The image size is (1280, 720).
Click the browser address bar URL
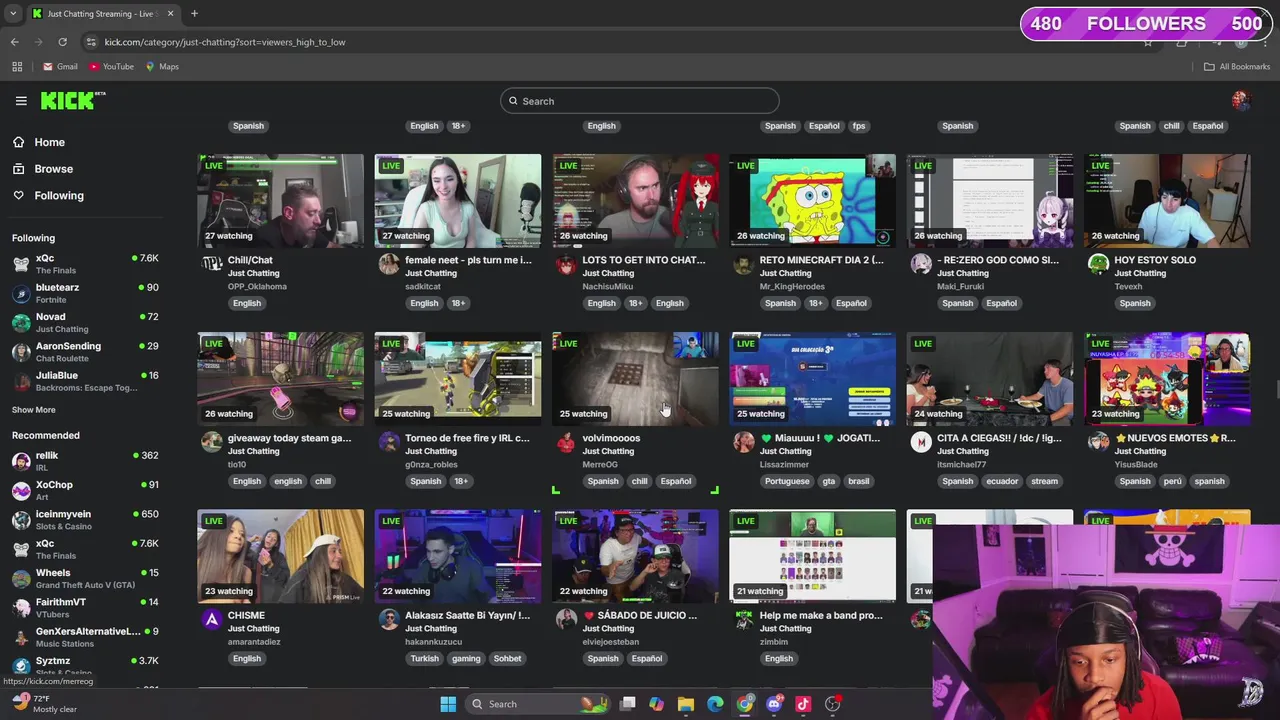coord(225,42)
